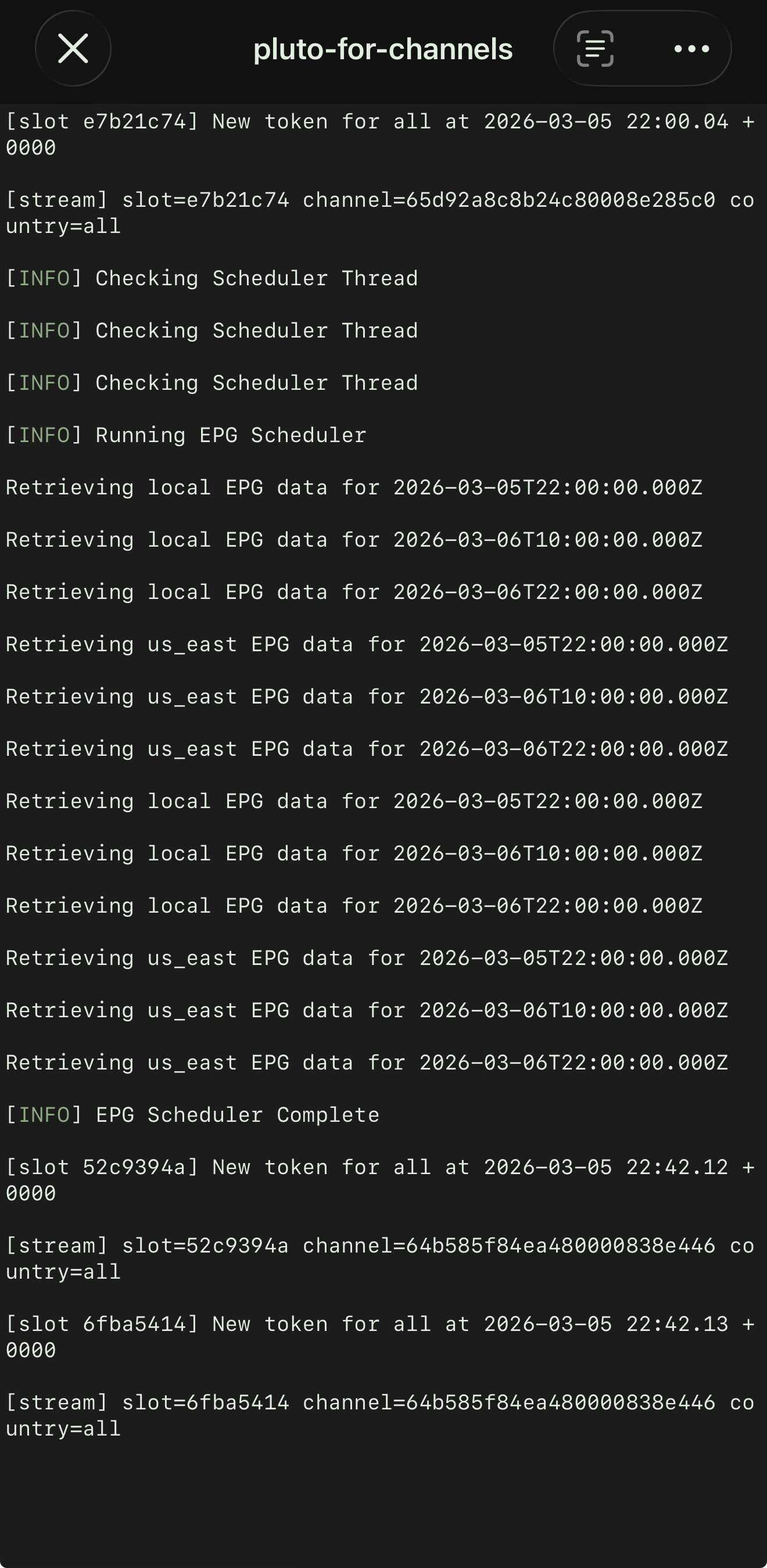
Task: Select the stream slot=e7b21c74 log line
Action: (x=380, y=213)
